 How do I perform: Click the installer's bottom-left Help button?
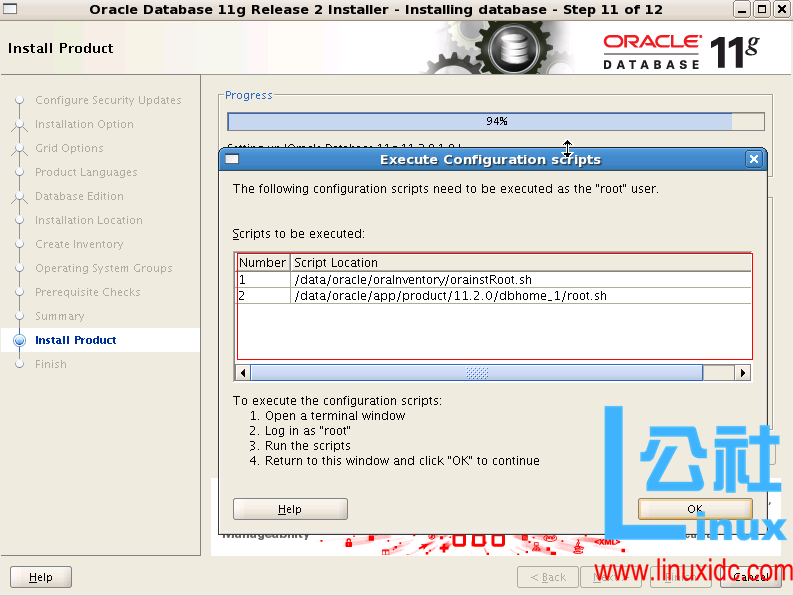pyautogui.click(x=40, y=577)
